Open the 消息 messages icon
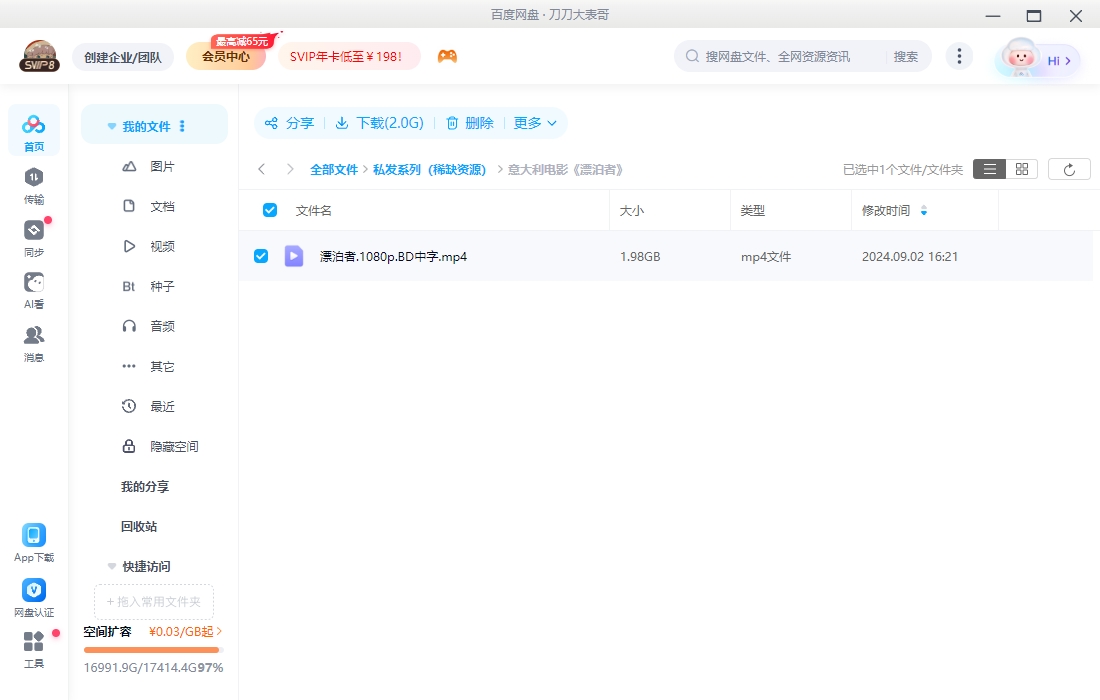Image resolution: width=1100 pixels, height=700 pixels. (34, 336)
